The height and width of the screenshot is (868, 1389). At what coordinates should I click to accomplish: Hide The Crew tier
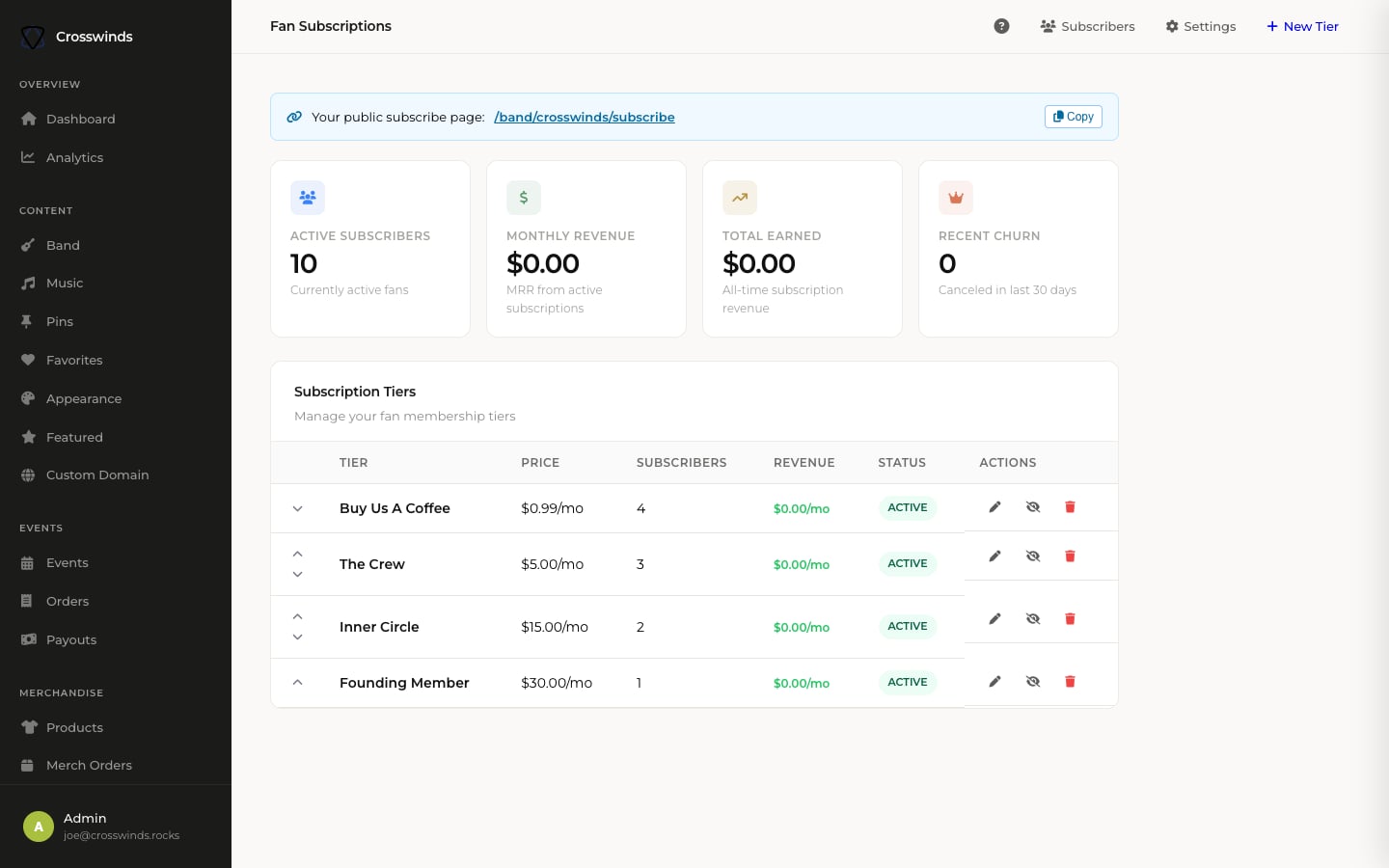(1033, 556)
